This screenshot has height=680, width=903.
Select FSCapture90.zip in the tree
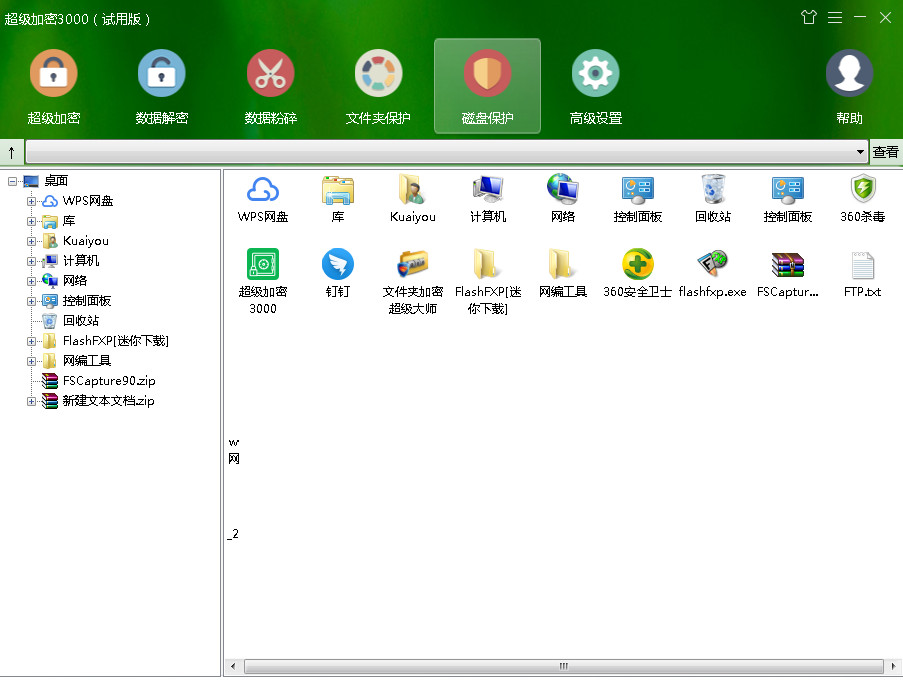(109, 381)
